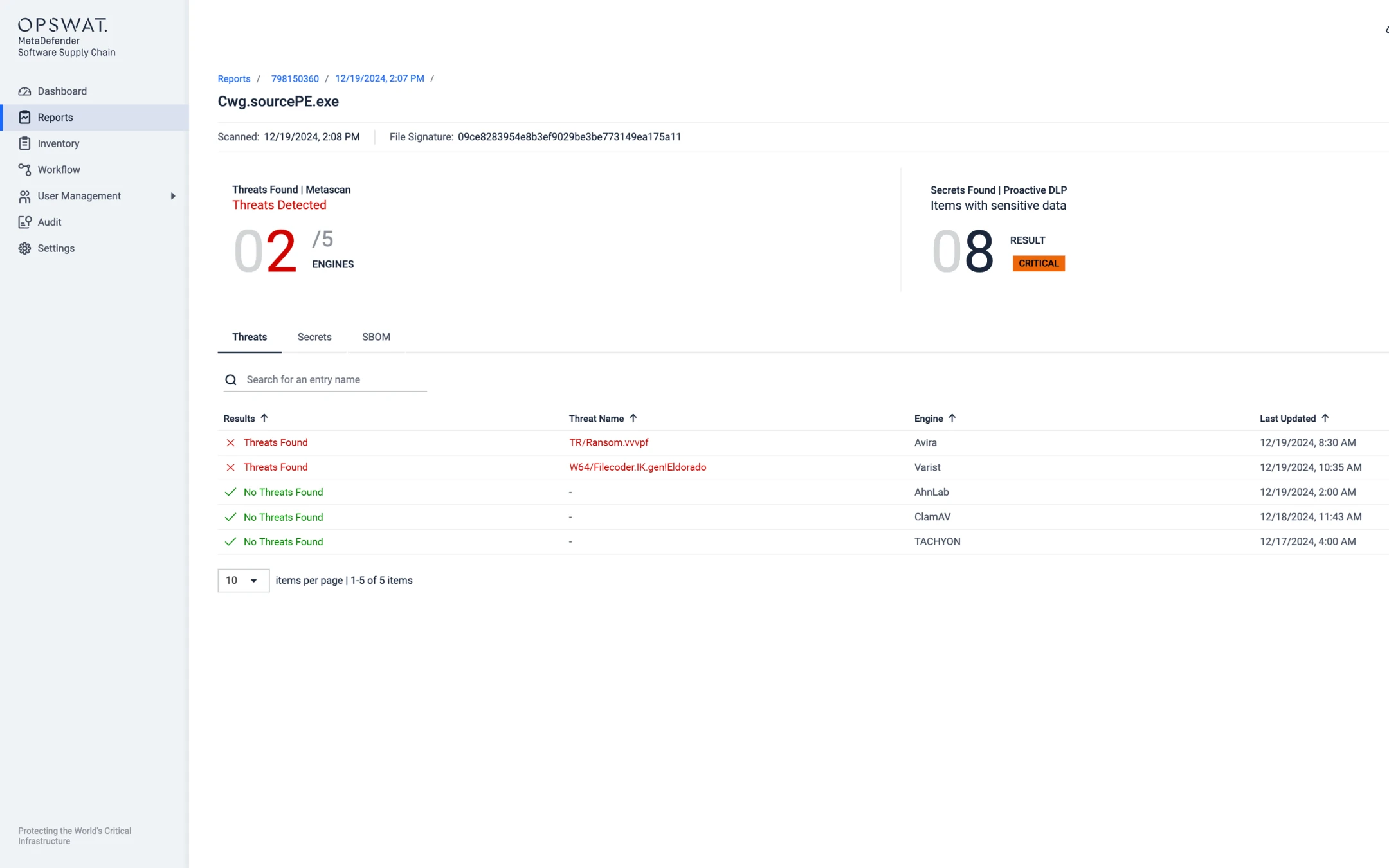Click the Audit sidebar icon
The width and height of the screenshot is (1389, 868).
(24, 222)
